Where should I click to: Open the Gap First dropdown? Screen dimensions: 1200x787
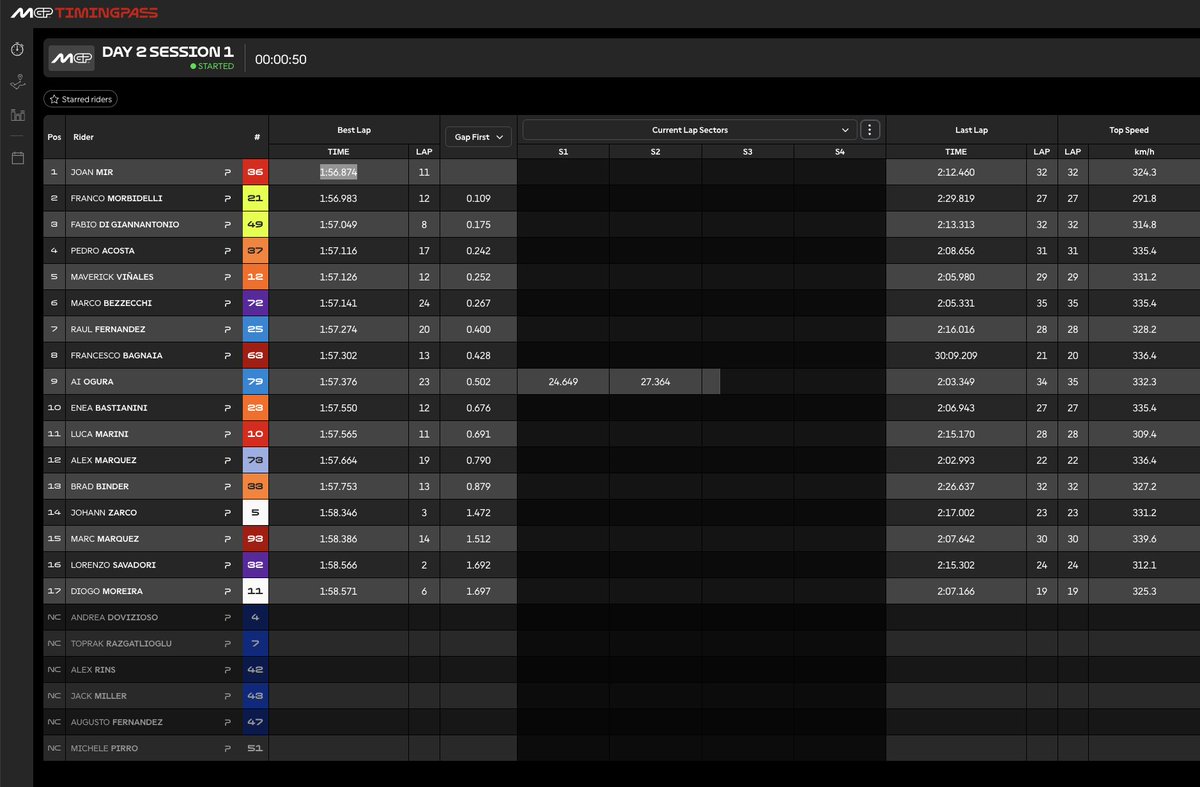point(477,137)
